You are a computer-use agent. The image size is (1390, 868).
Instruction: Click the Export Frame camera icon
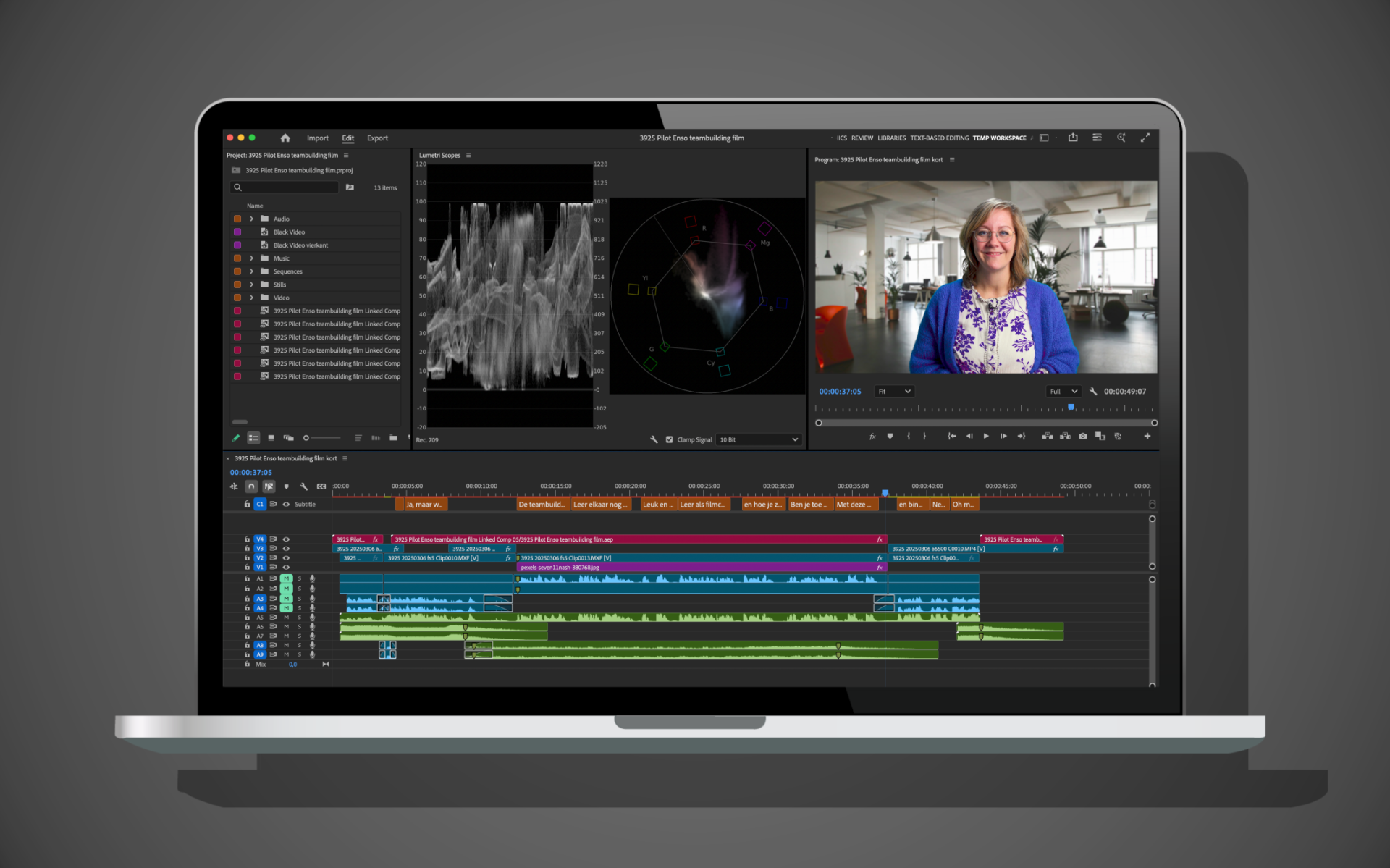pyautogui.click(x=1082, y=436)
